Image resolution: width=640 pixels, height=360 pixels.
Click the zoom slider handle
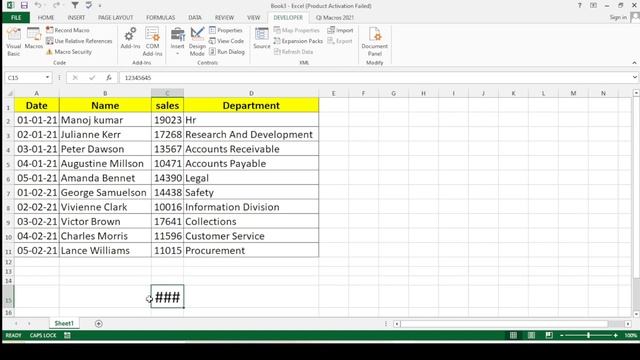point(588,336)
